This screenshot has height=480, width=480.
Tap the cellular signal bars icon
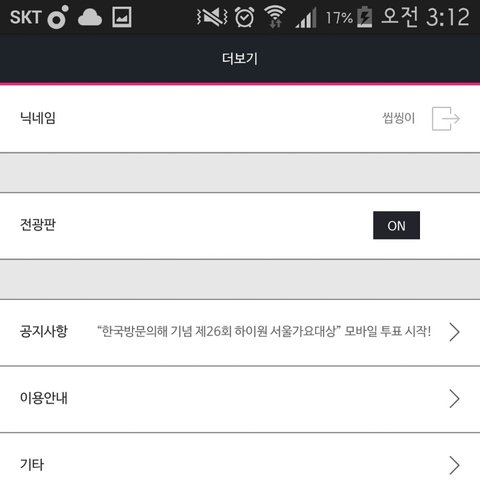(306, 17)
